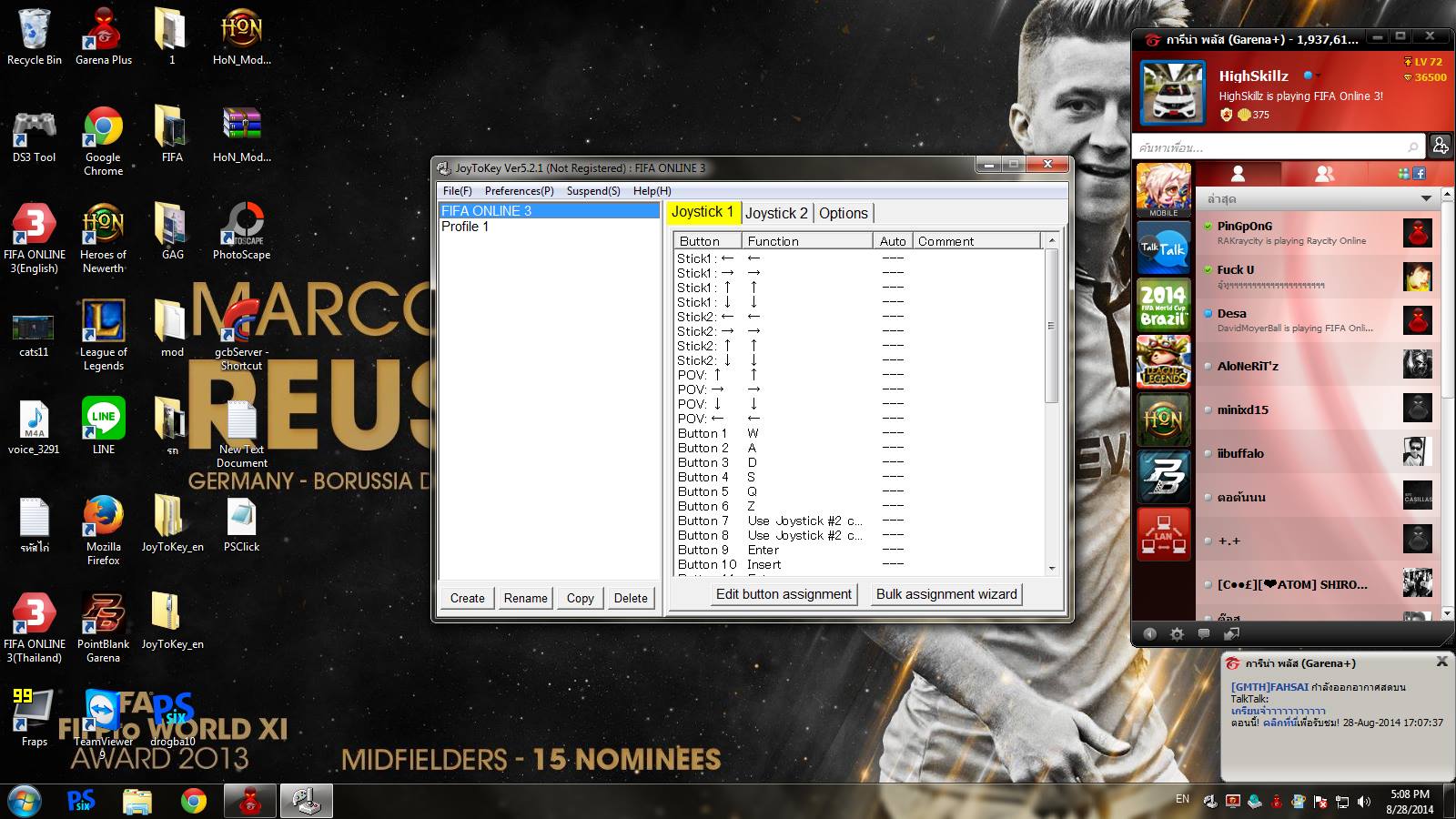Select the PhotoScape desktop shortcut
The height and width of the screenshot is (819, 1456).
point(241,233)
